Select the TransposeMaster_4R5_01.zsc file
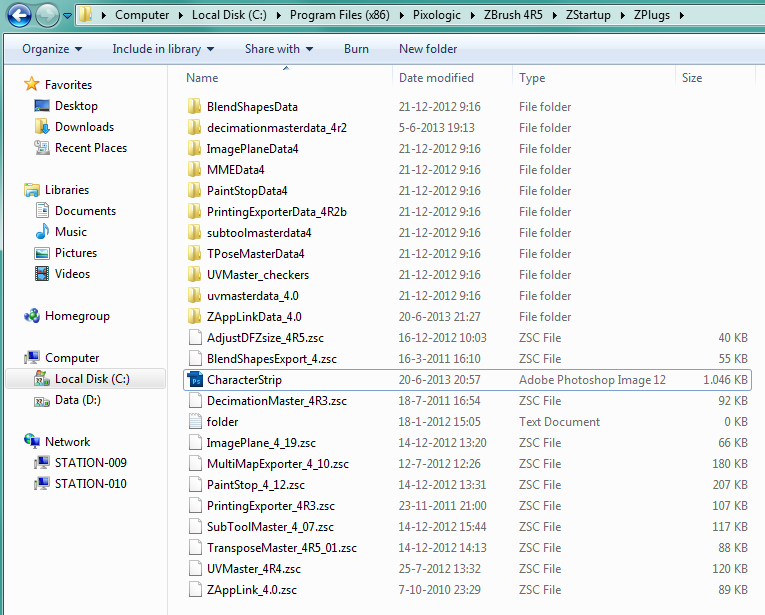This screenshot has height=615, width=765. 281,547
